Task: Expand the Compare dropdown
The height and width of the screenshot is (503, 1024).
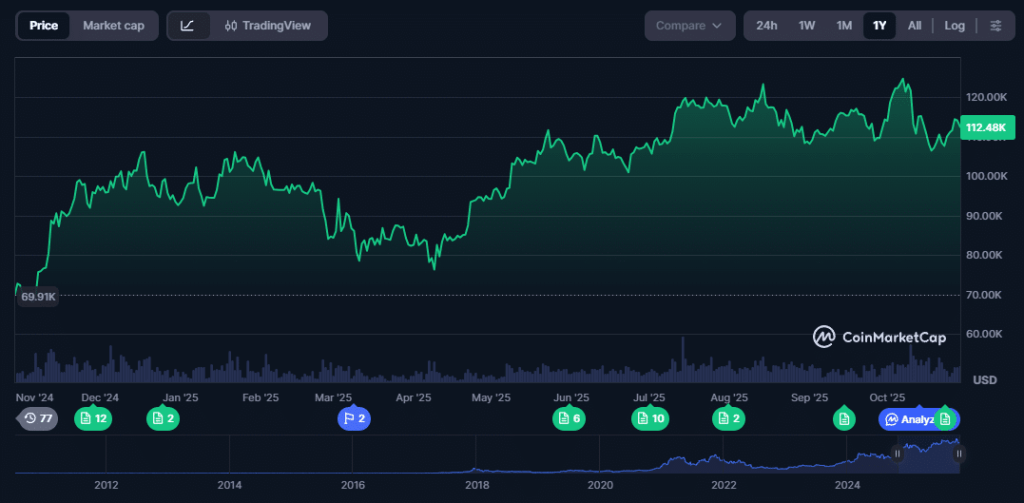Action: tap(690, 25)
